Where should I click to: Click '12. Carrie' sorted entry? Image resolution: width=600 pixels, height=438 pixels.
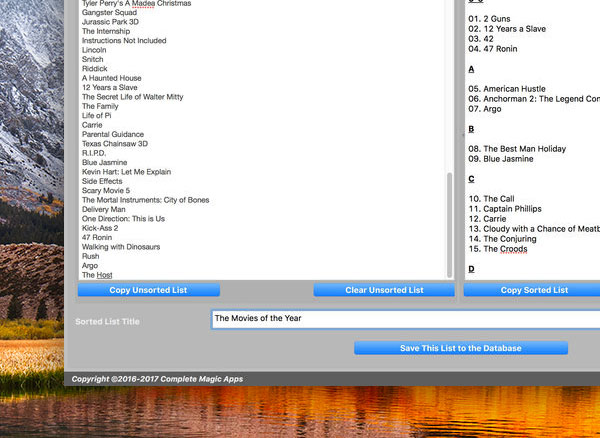tap(488, 219)
